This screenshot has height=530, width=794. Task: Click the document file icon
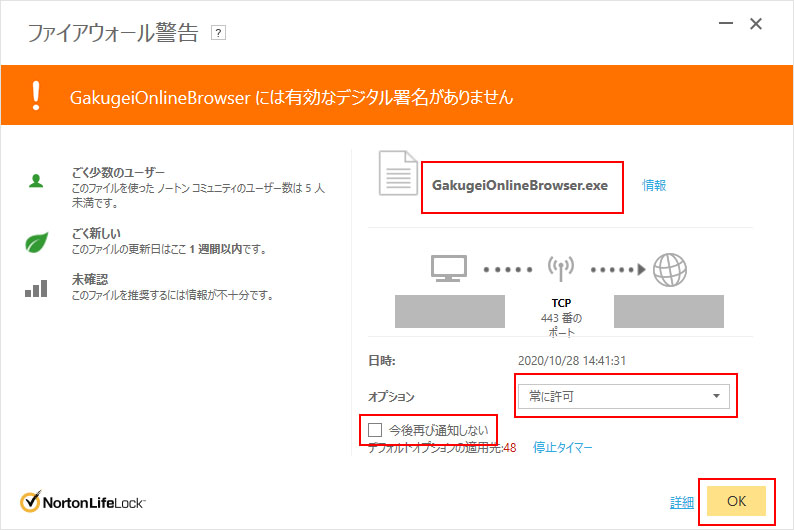[x=397, y=174]
